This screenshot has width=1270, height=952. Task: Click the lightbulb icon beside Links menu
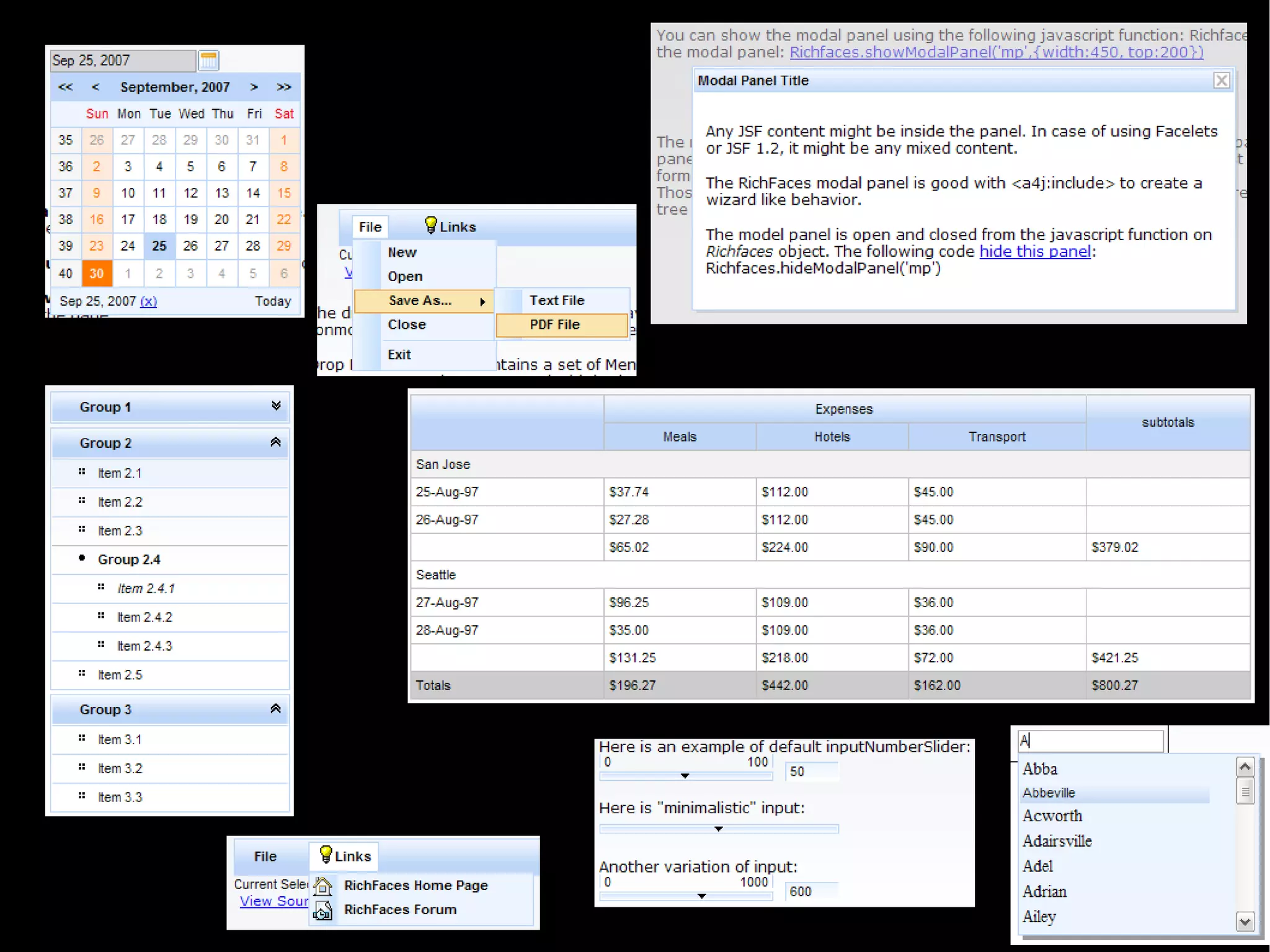(x=430, y=225)
